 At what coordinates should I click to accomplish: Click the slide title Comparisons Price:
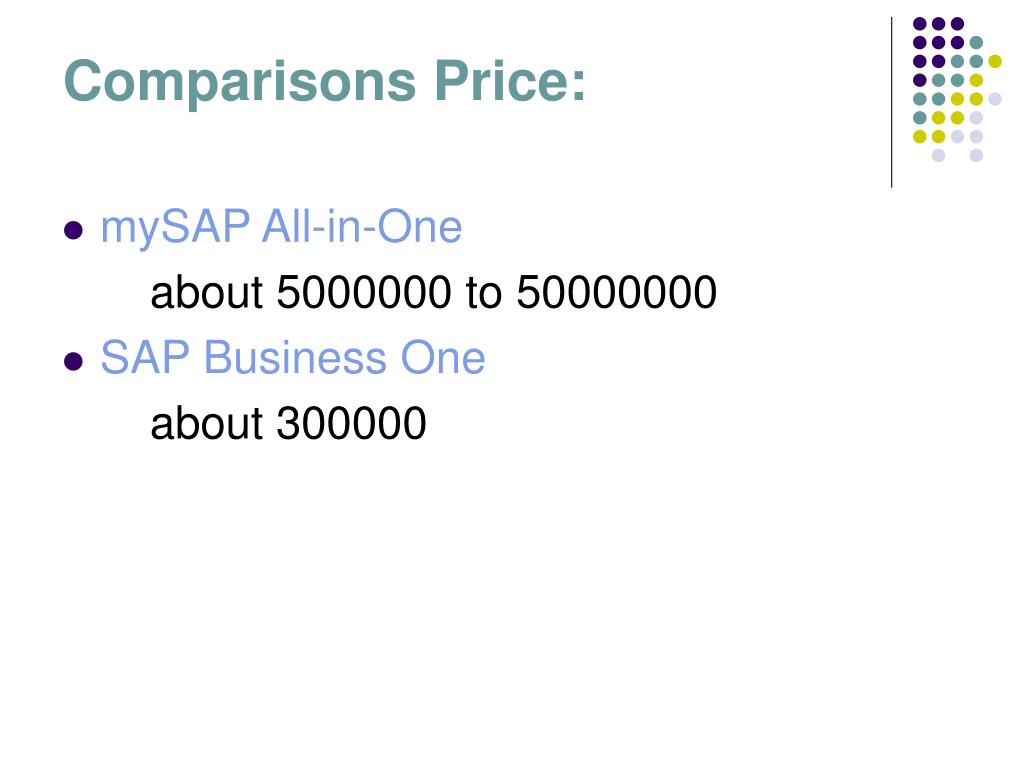pos(325,82)
